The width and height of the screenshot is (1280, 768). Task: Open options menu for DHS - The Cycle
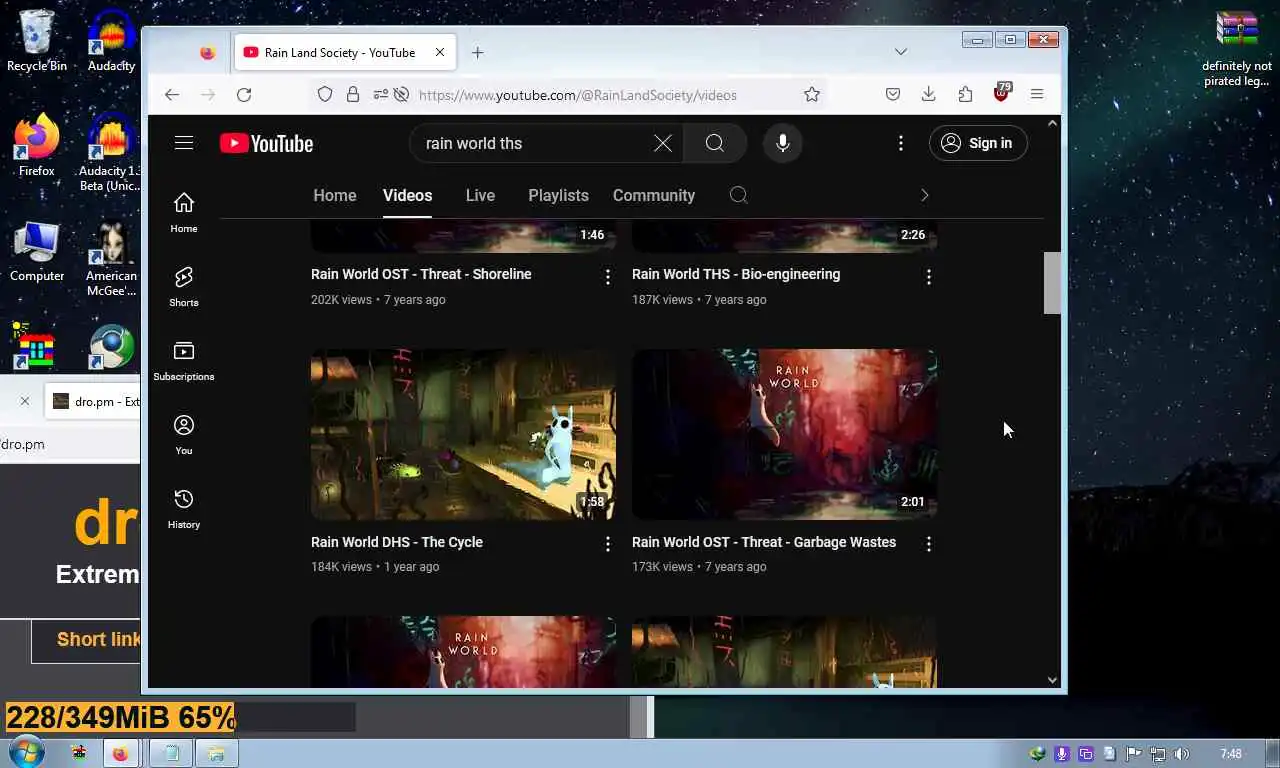(607, 544)
